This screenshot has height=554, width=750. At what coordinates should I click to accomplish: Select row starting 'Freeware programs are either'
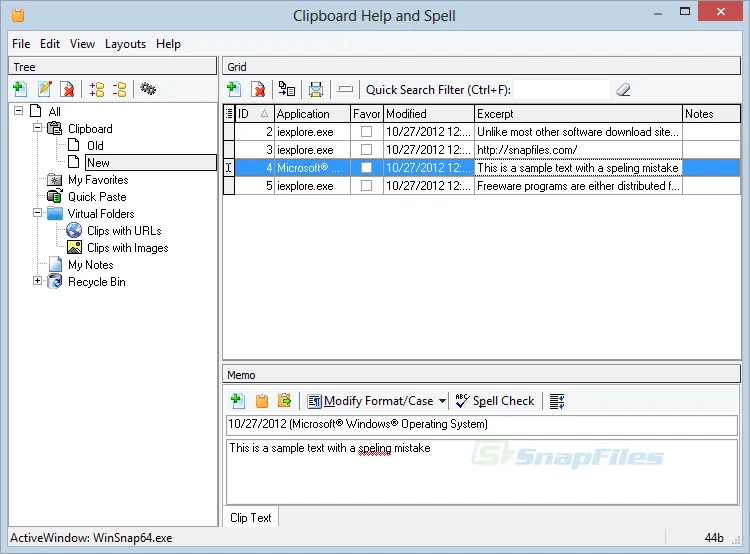coord(482,186)
